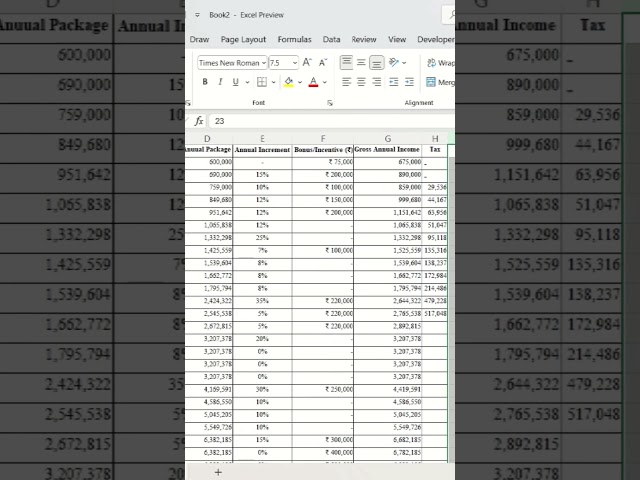Image resolution: width=640 pixels, height=480 pixels.
Task: Click the Annual Increment header cell
Action: coord(262,150)
